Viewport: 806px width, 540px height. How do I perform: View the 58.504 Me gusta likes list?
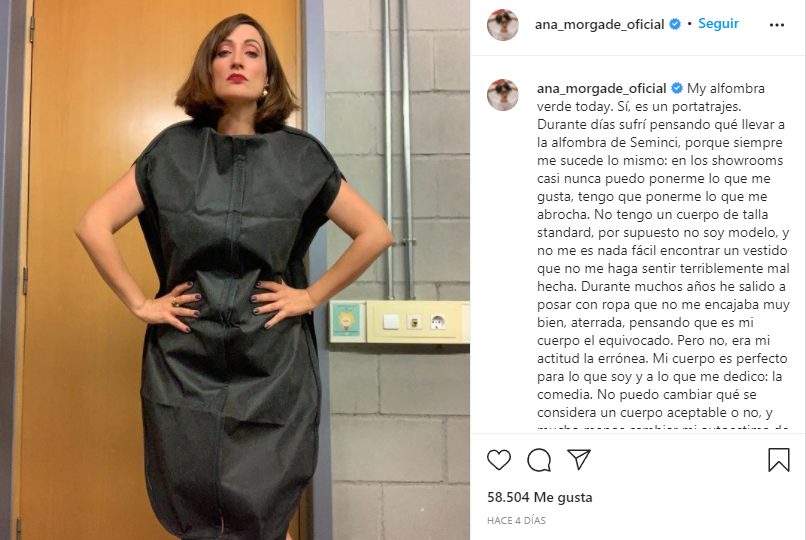(x=539, y=497)
